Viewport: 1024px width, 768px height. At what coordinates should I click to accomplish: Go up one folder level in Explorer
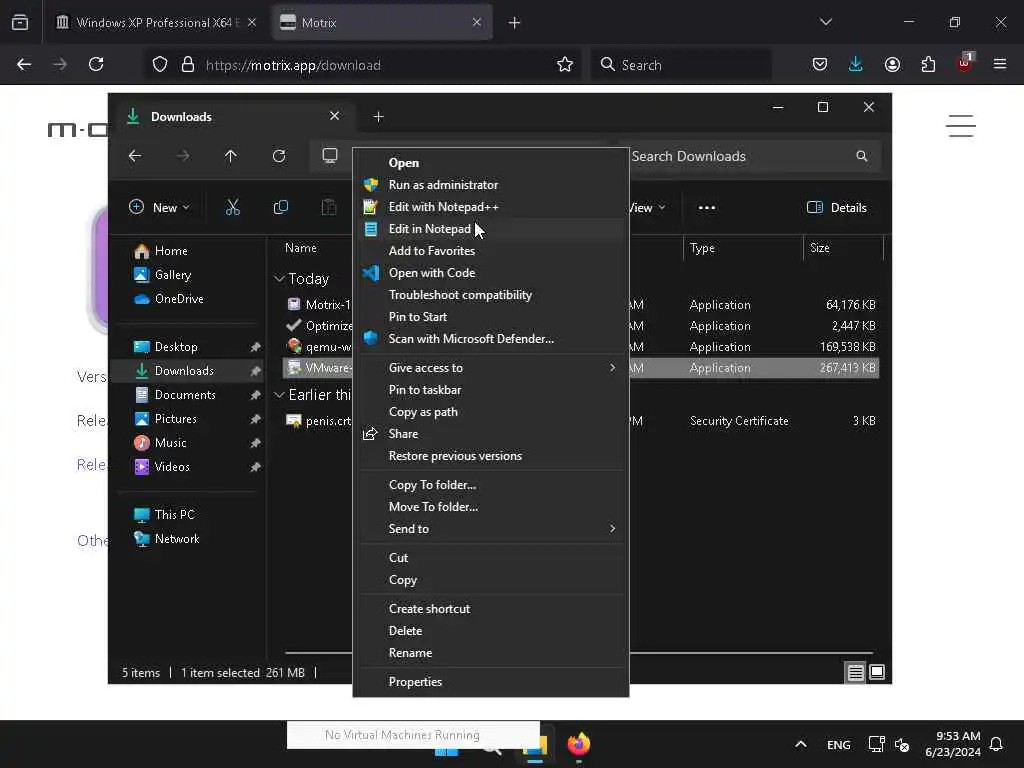(x=231, y=156)
